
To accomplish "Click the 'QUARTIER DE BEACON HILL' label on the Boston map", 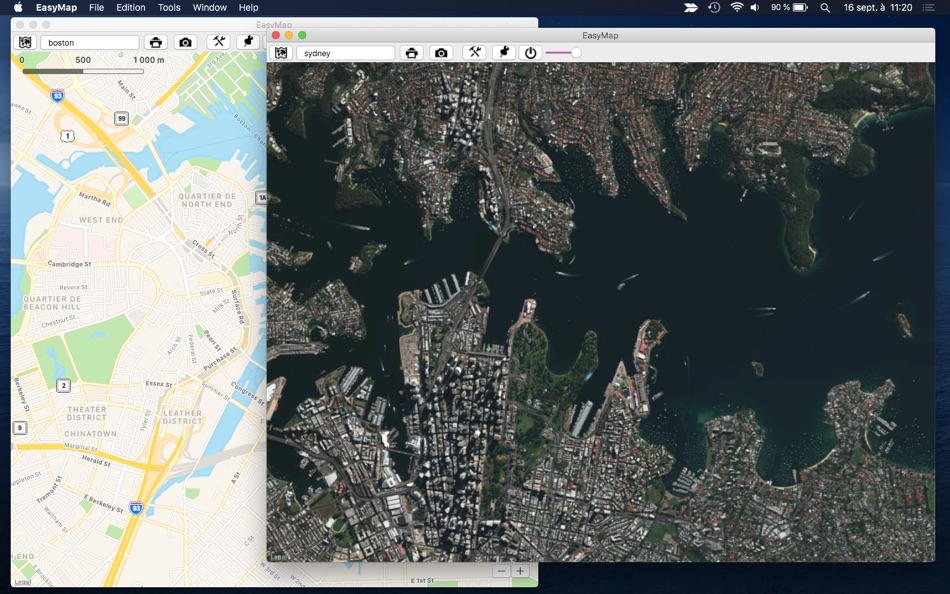I will [52, 303].
